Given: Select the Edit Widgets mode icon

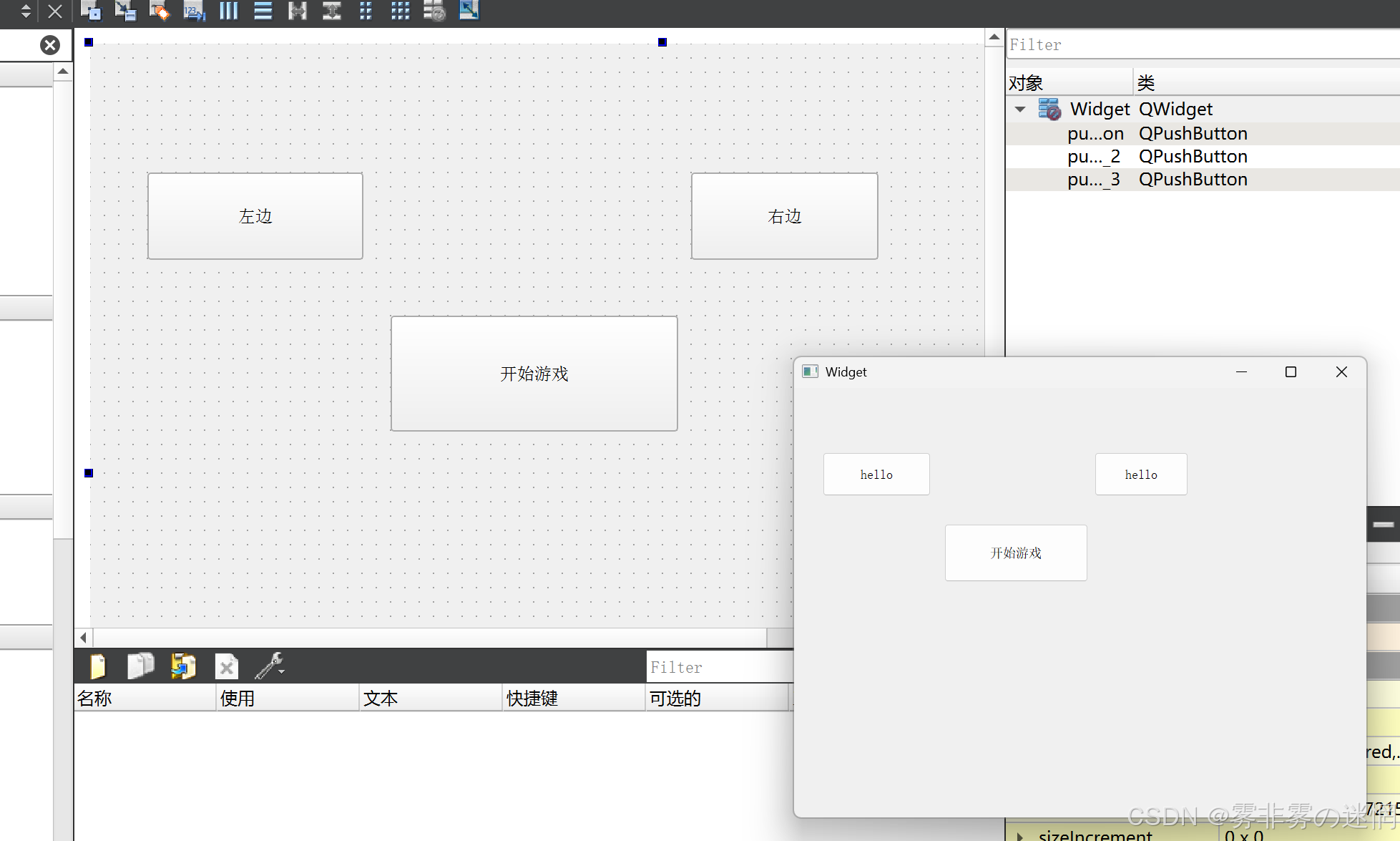Looking at the screenshot, I should coord(91,11).
